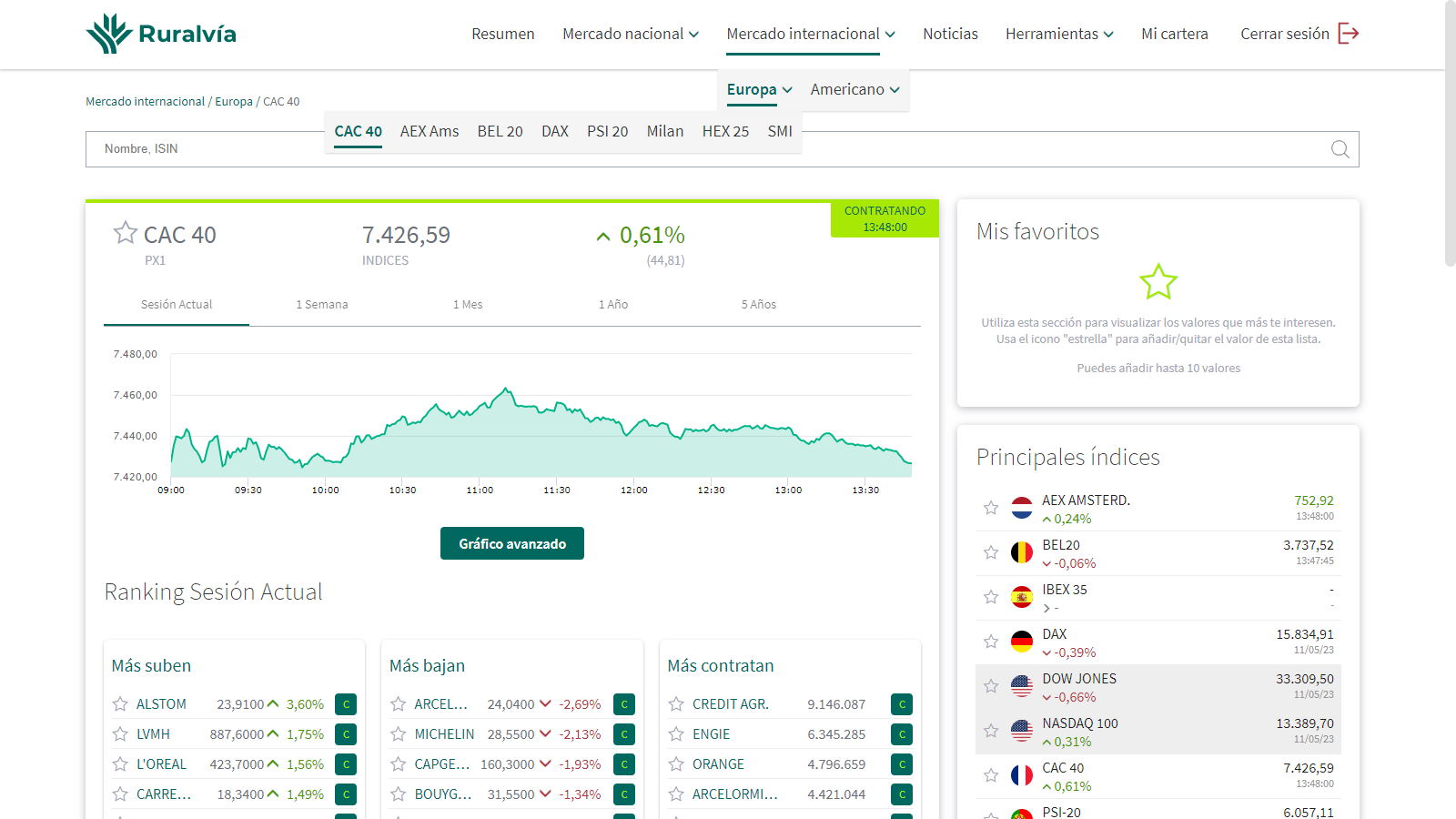Expand the Americano submenu
1456x819 pixels.
(x=854, y=89)
